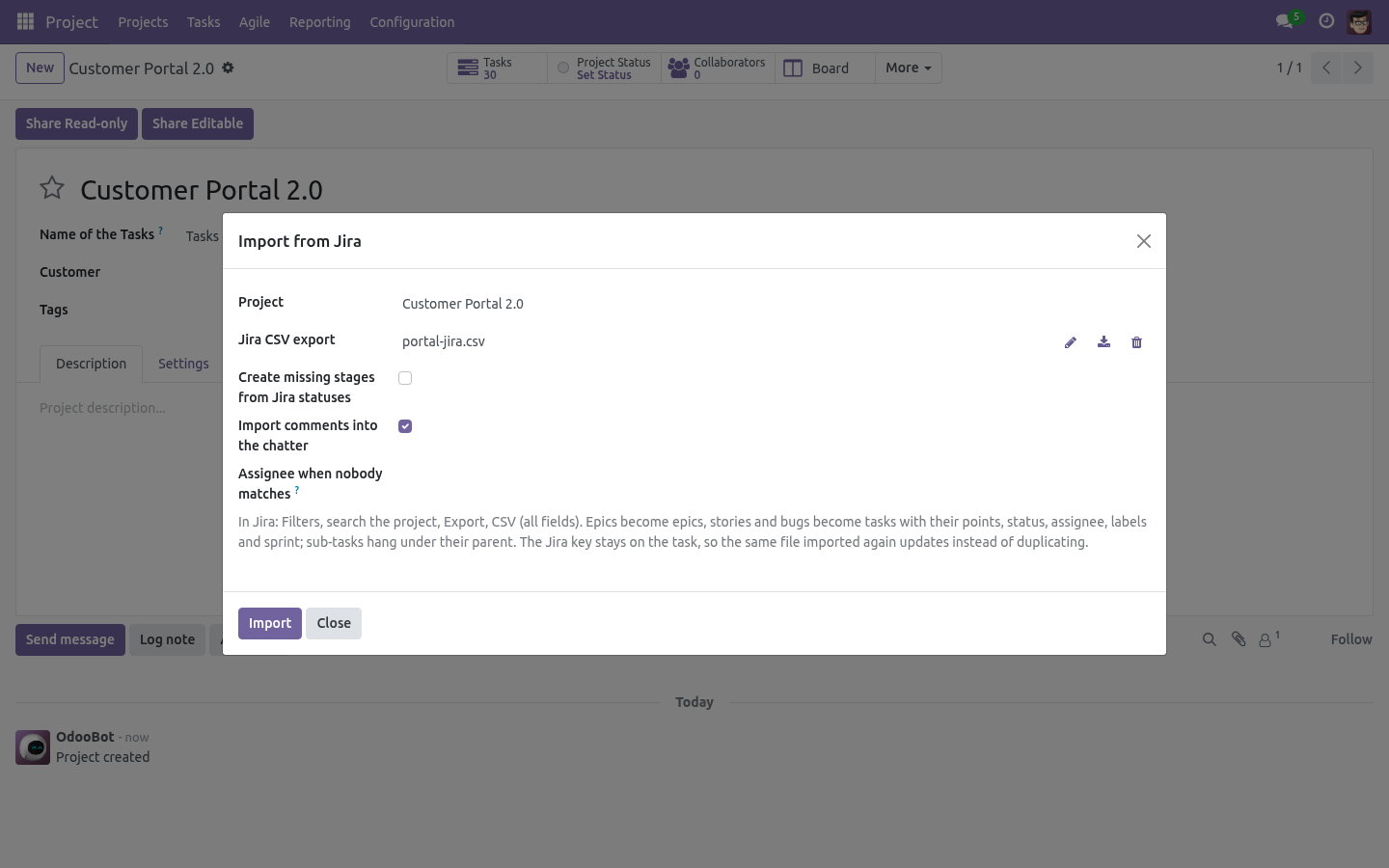Open the Projects menu
Screen dimensions: 1389x868
[143, 21]
